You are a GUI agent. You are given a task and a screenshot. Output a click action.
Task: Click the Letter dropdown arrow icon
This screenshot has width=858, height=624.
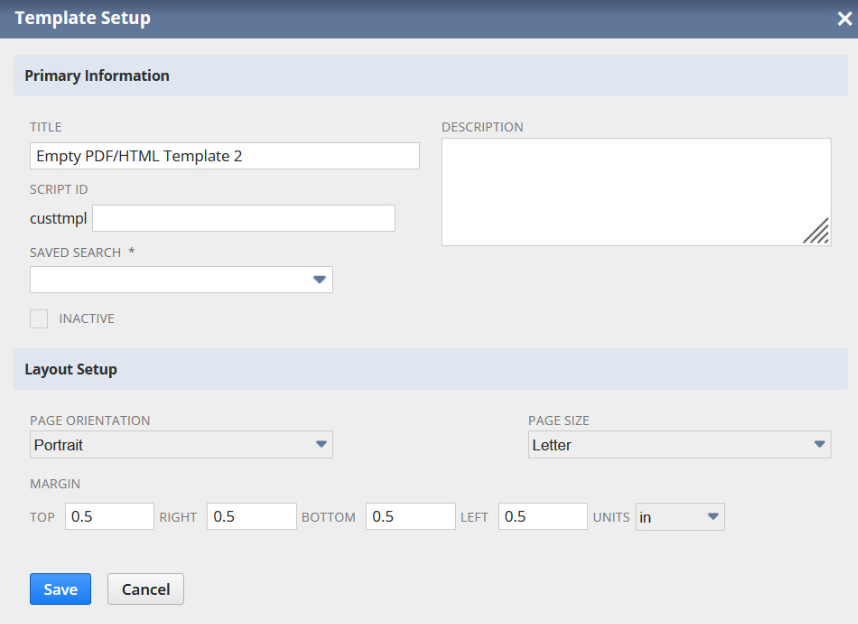[x=819, y=445]
